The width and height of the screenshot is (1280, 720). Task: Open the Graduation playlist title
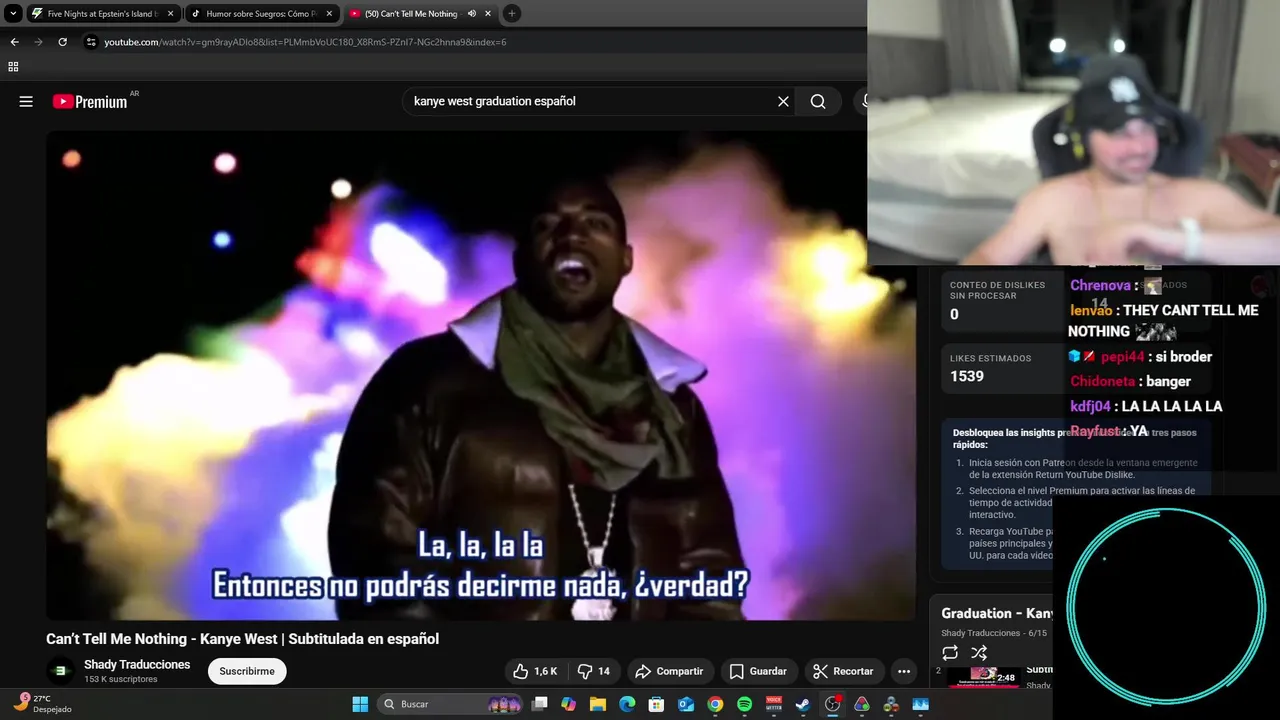pos(996,613)
